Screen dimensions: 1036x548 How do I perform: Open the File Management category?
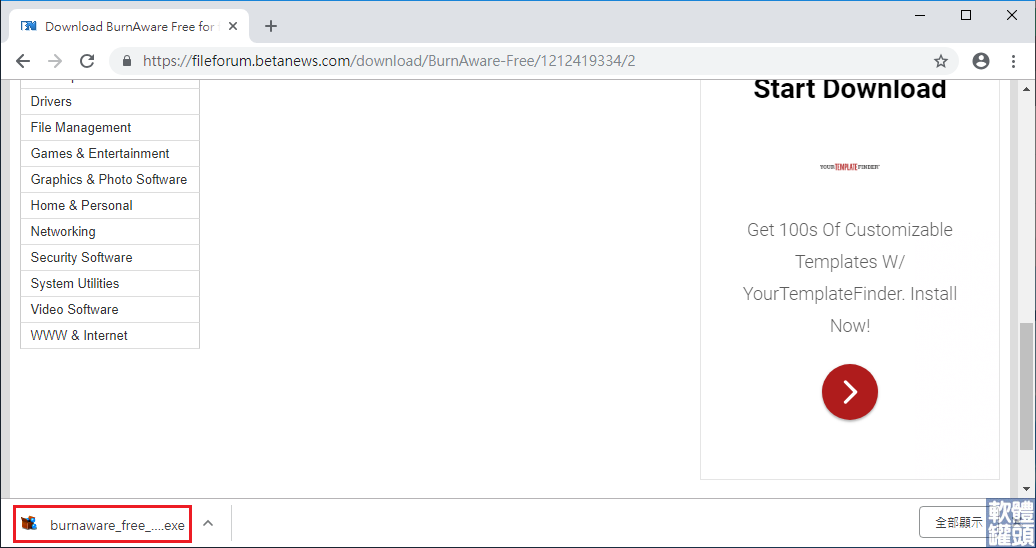tap(110, 128)
